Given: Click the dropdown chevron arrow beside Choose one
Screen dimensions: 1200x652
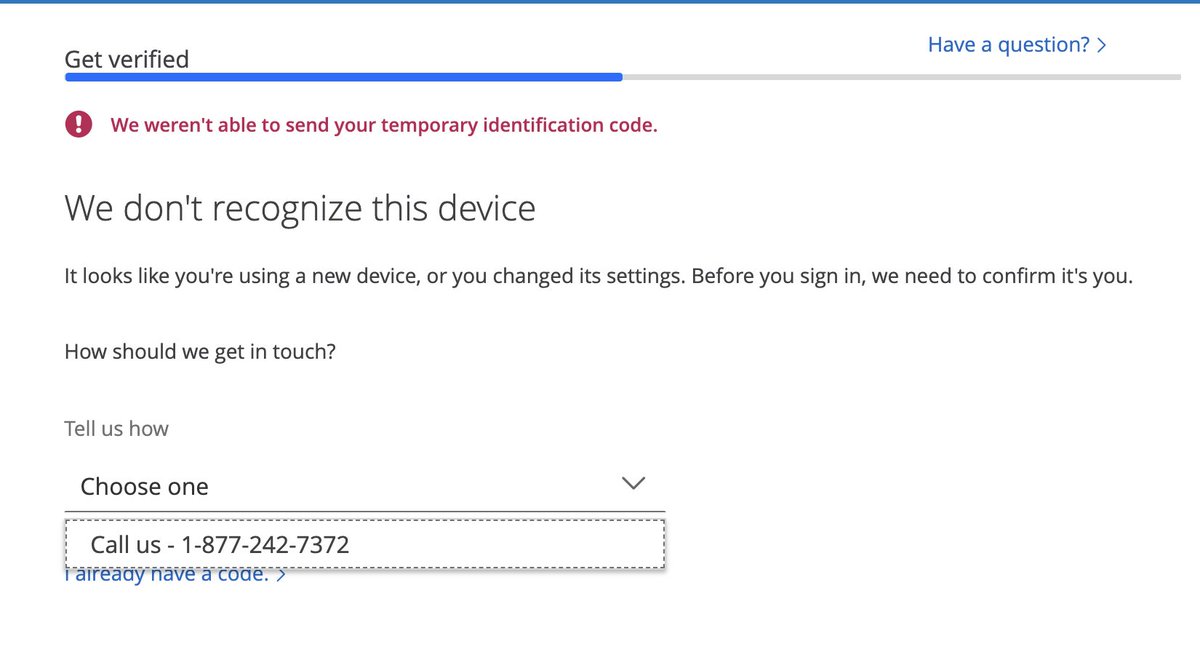Looking at the screenshot, I should point(633,483).
